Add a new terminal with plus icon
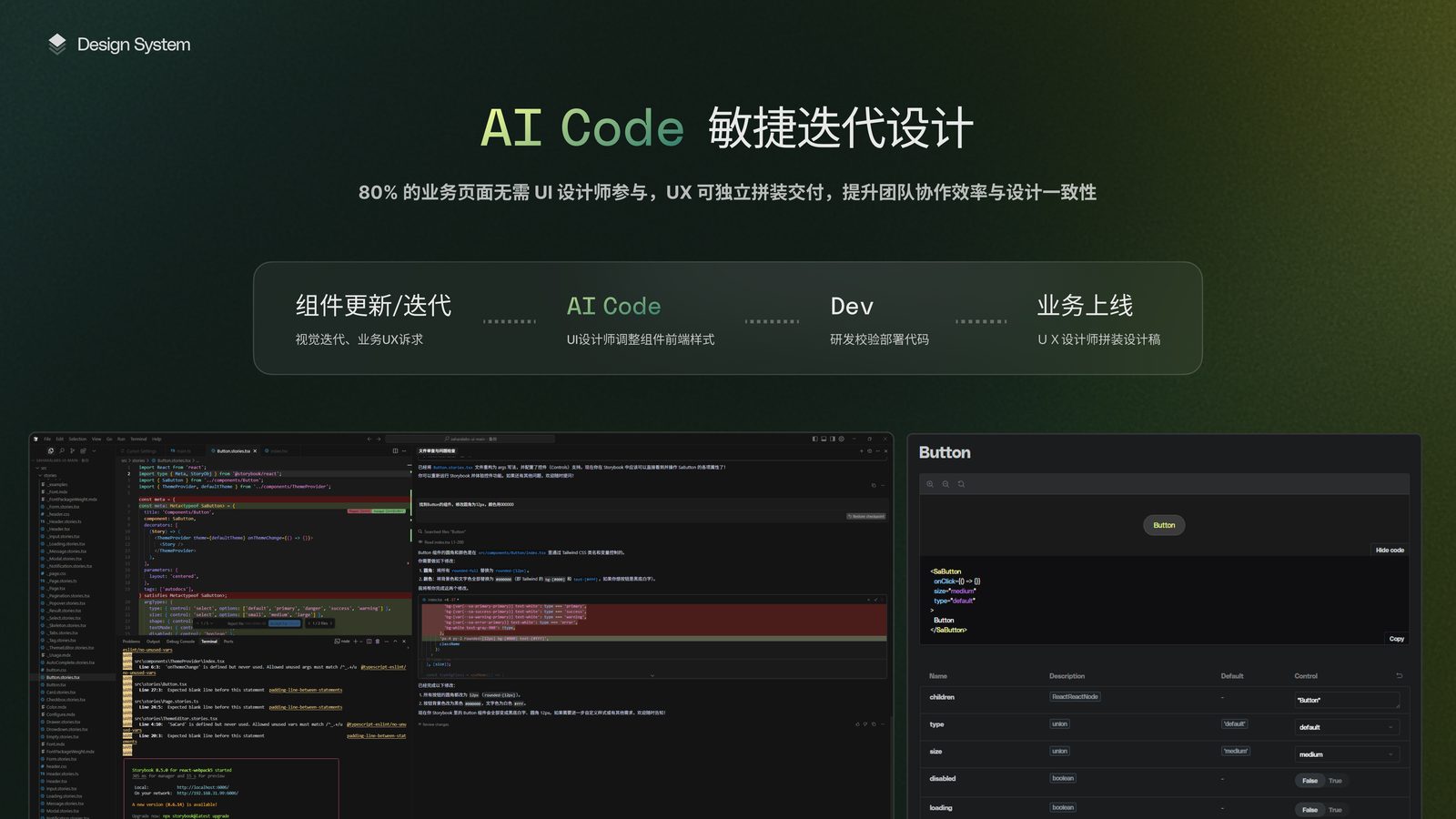Viewport: 1456px width, 819px height. click(356, 641)
